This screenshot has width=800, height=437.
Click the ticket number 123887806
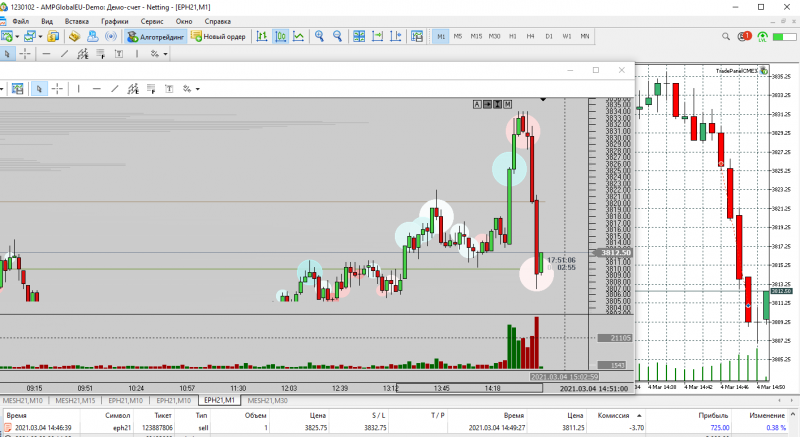(x=157, y=428)
